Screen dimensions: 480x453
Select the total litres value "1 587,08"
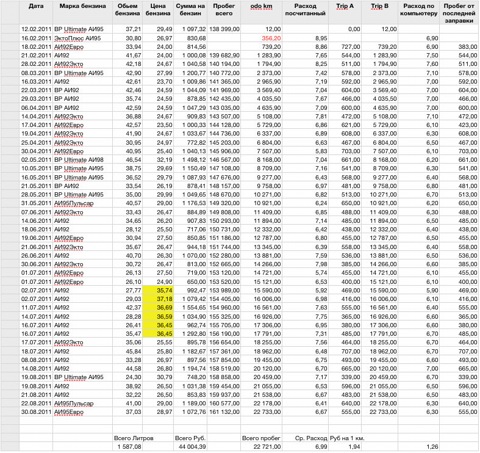128,447
